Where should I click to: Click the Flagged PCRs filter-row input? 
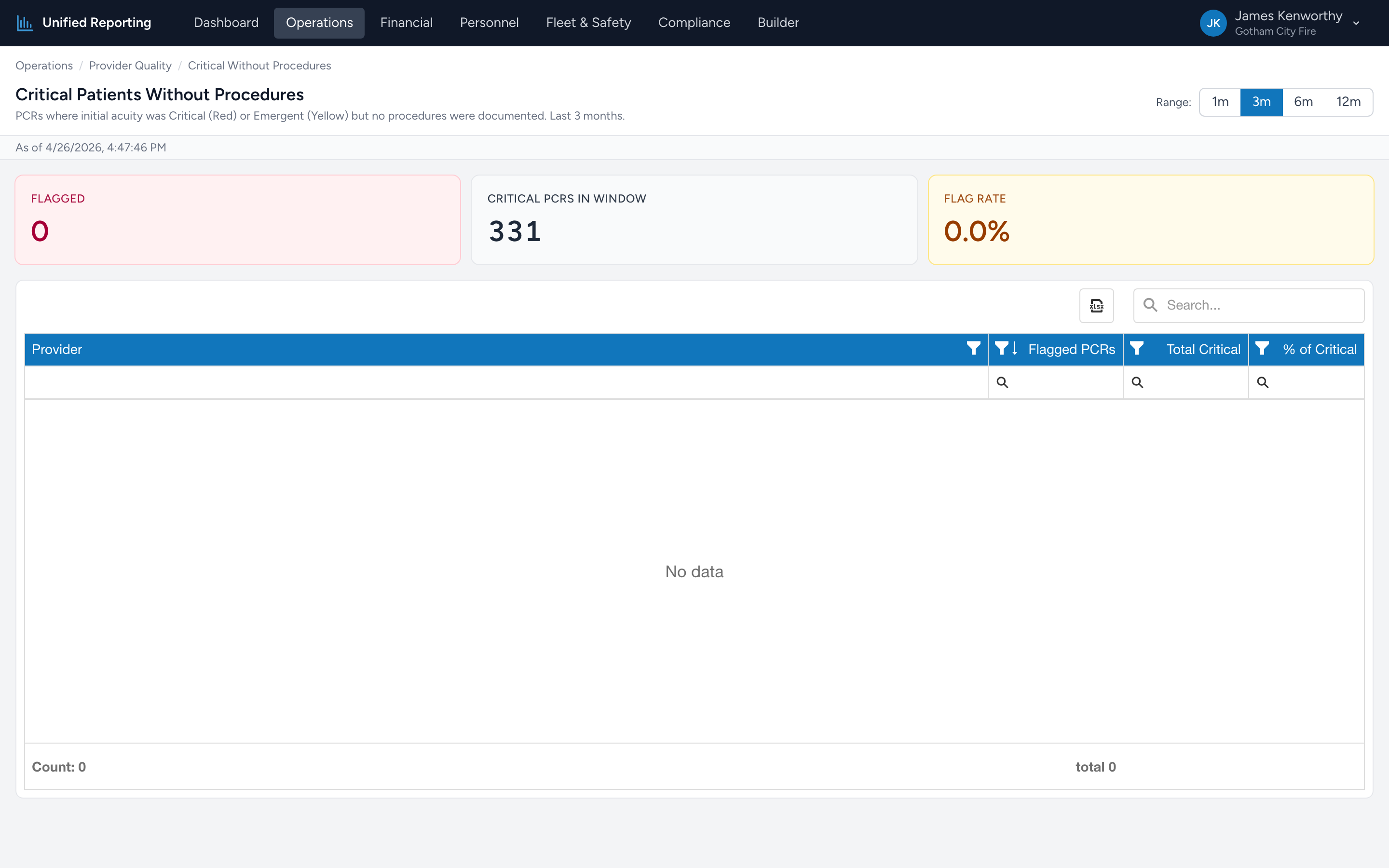(x=1056, y=382)
